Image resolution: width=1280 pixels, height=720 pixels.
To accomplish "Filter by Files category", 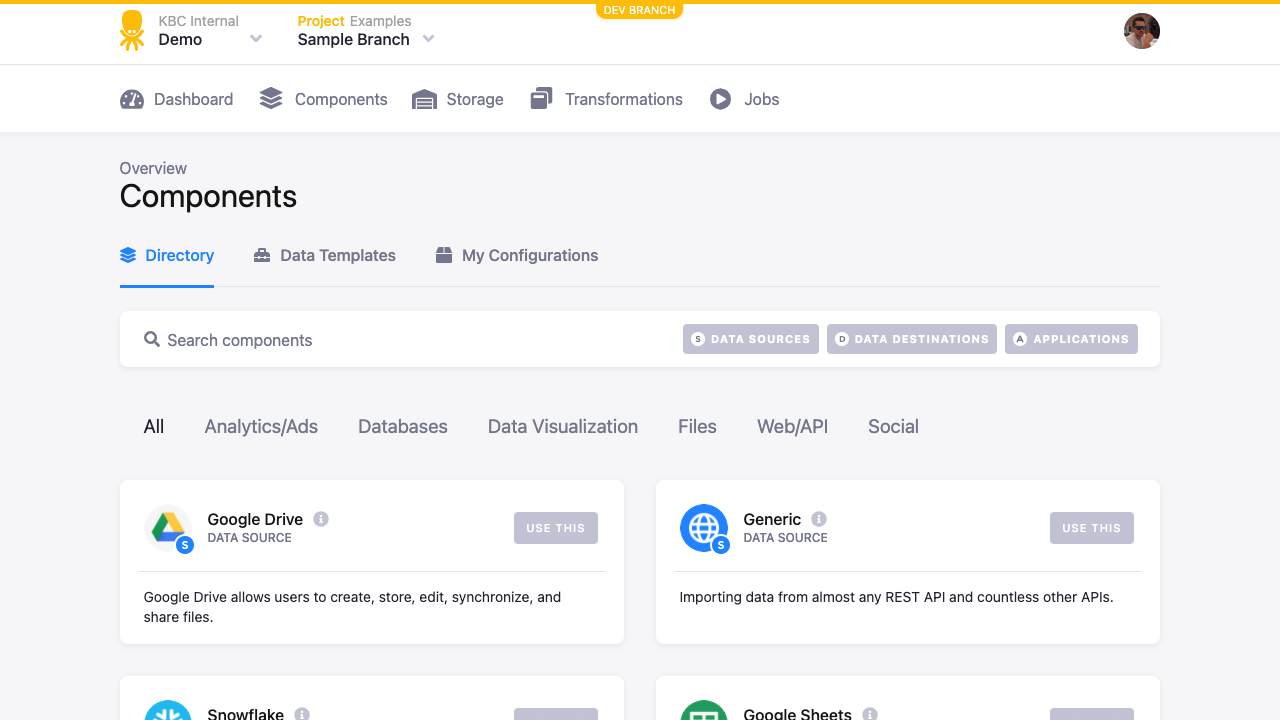I will pos(697,427).
